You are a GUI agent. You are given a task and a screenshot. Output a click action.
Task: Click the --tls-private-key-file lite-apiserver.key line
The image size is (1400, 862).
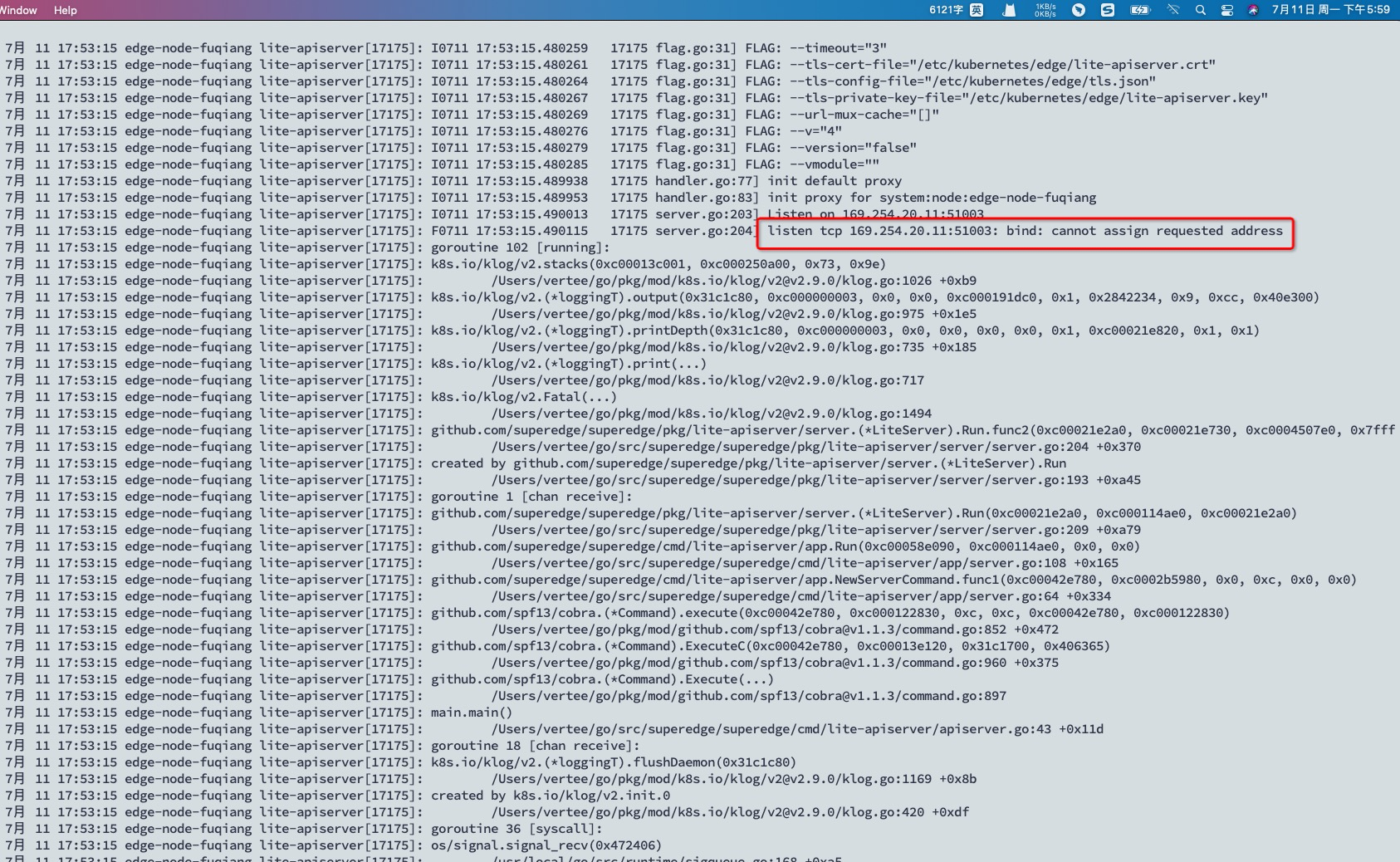(x=1006, y=98)
